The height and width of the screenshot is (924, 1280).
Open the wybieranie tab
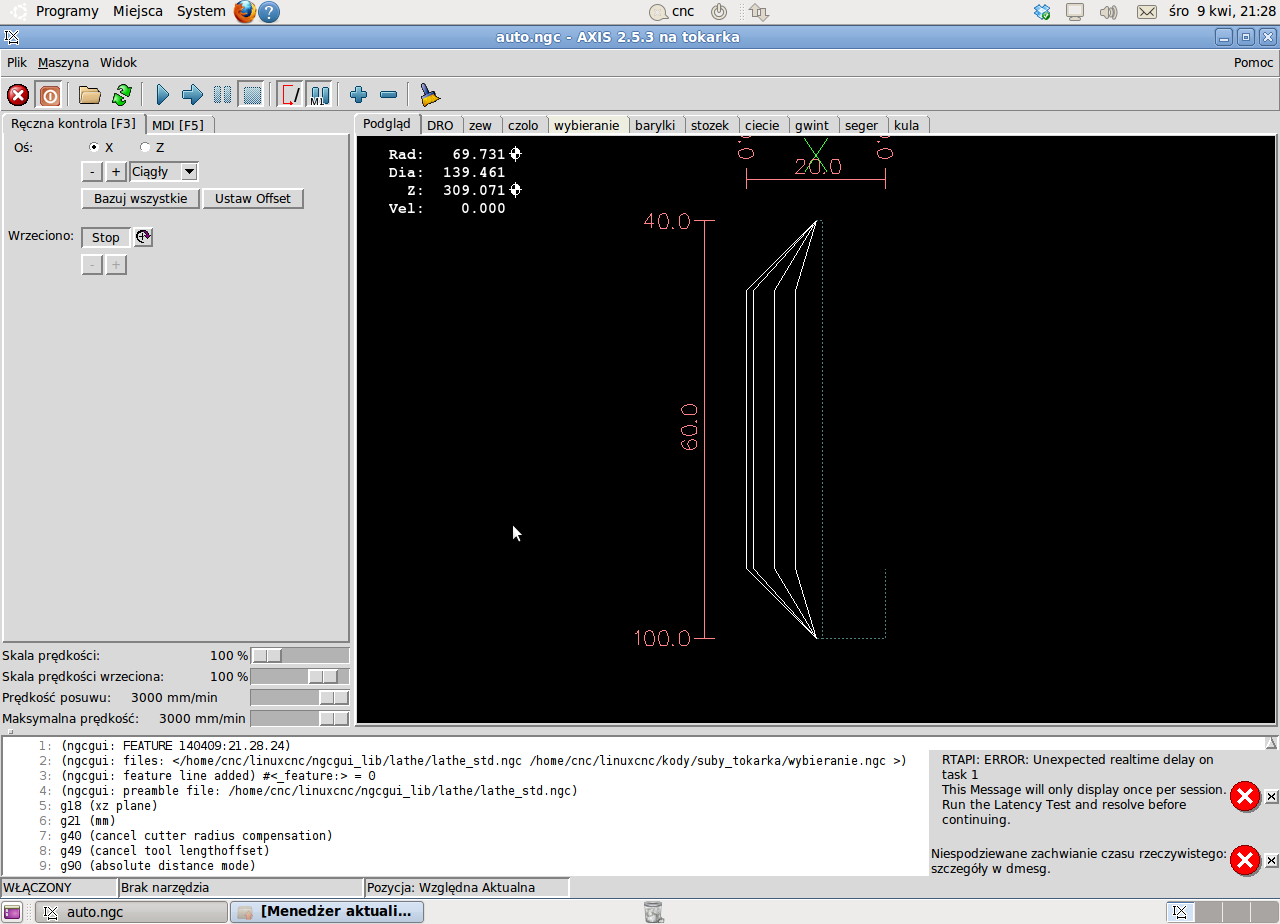pyautogui.click(x=587, y=125)
